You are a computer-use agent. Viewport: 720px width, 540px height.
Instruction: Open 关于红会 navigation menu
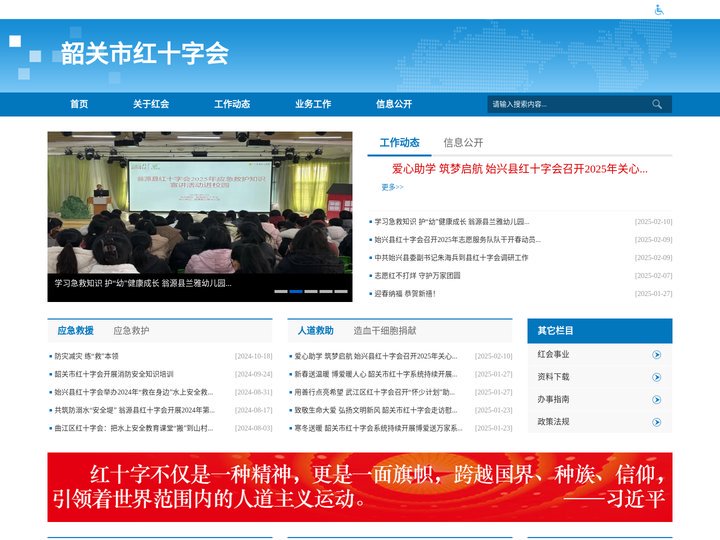click(x=151, y=104)
